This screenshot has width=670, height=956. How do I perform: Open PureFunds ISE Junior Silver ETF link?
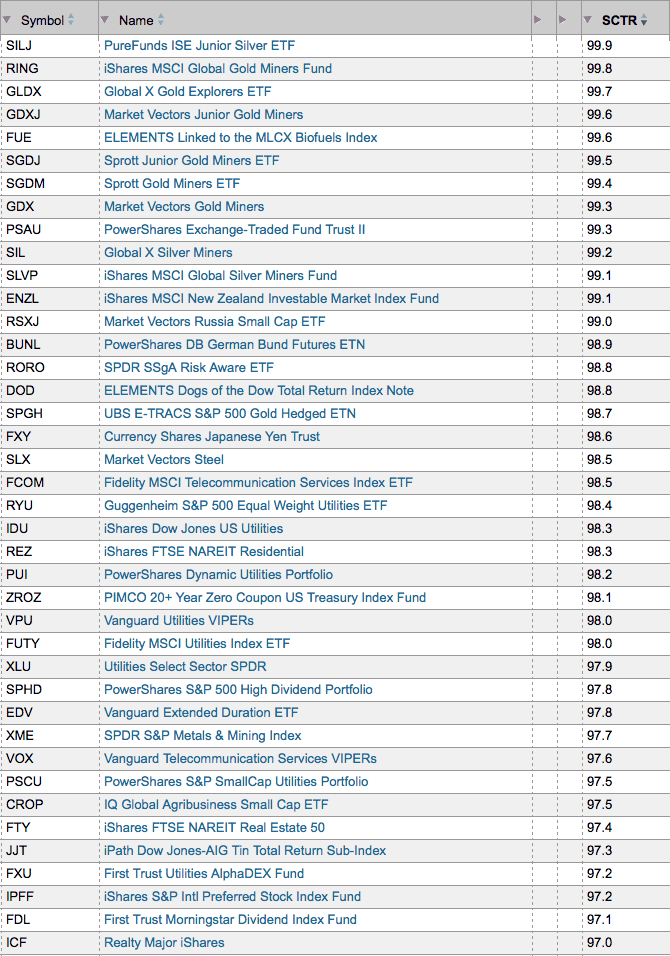(199, 46)
